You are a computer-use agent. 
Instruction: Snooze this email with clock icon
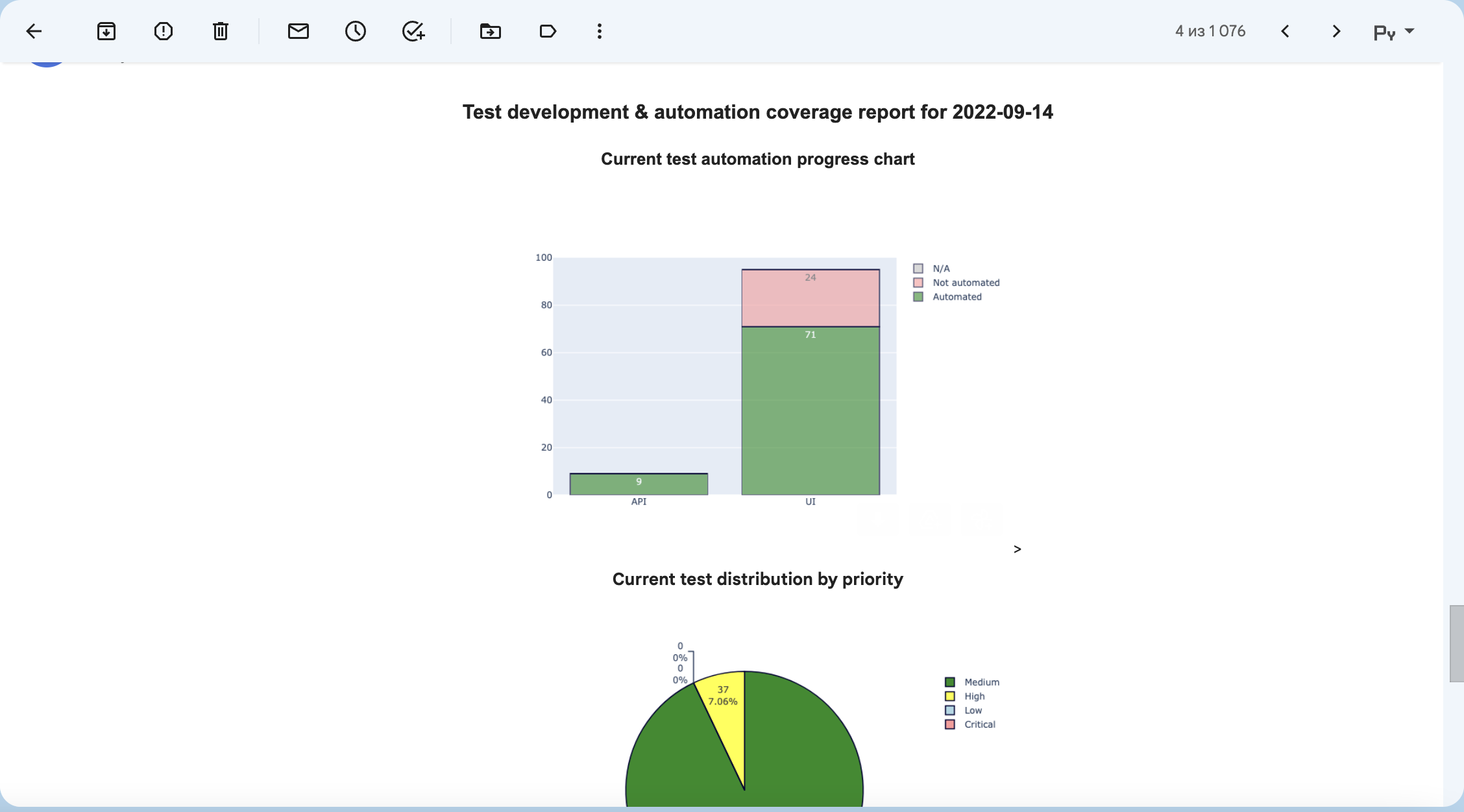point(356,31)
